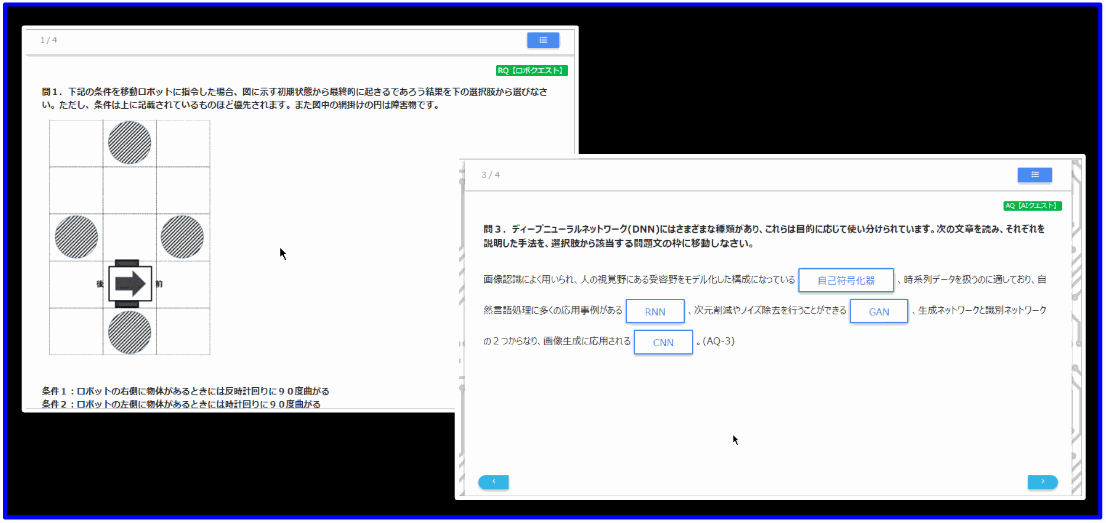Click the 条件２ condition text line

point(185,404)
